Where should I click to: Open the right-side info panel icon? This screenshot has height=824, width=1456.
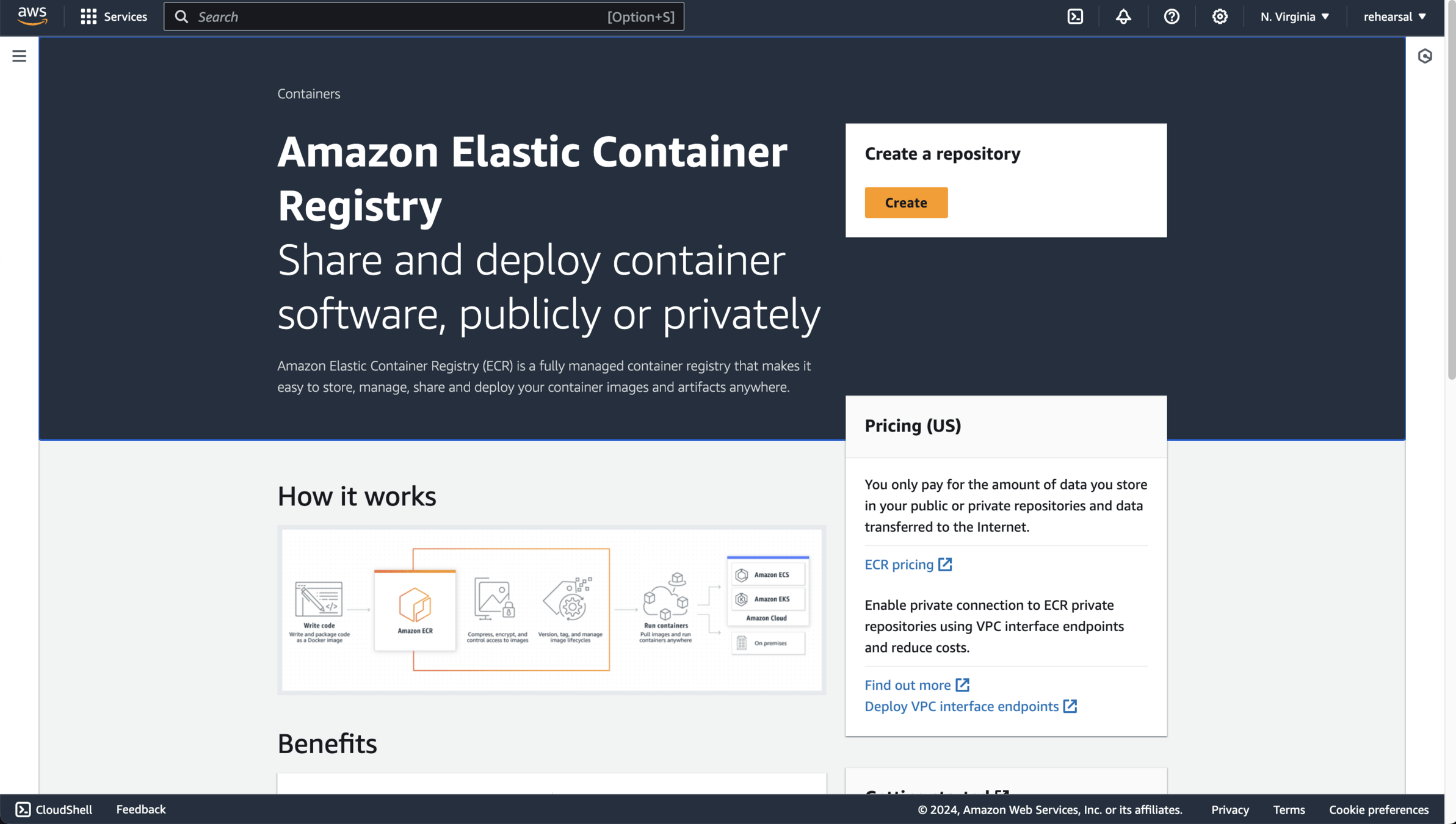[1425, 56]
